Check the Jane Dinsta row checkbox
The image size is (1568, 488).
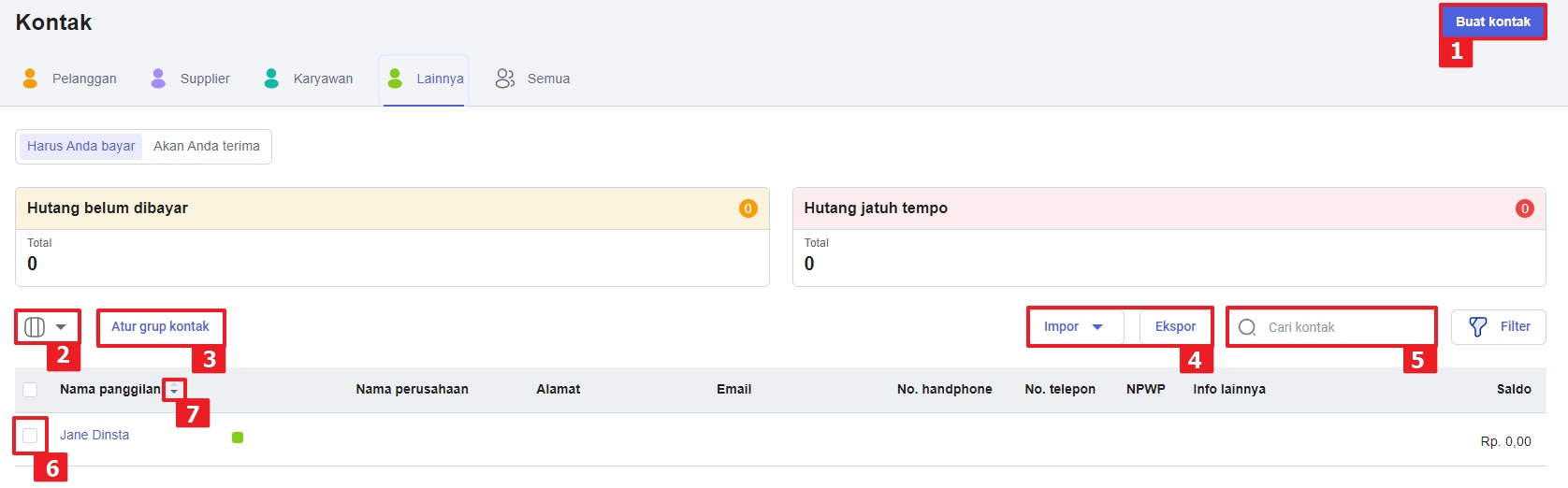pos(30,436)
